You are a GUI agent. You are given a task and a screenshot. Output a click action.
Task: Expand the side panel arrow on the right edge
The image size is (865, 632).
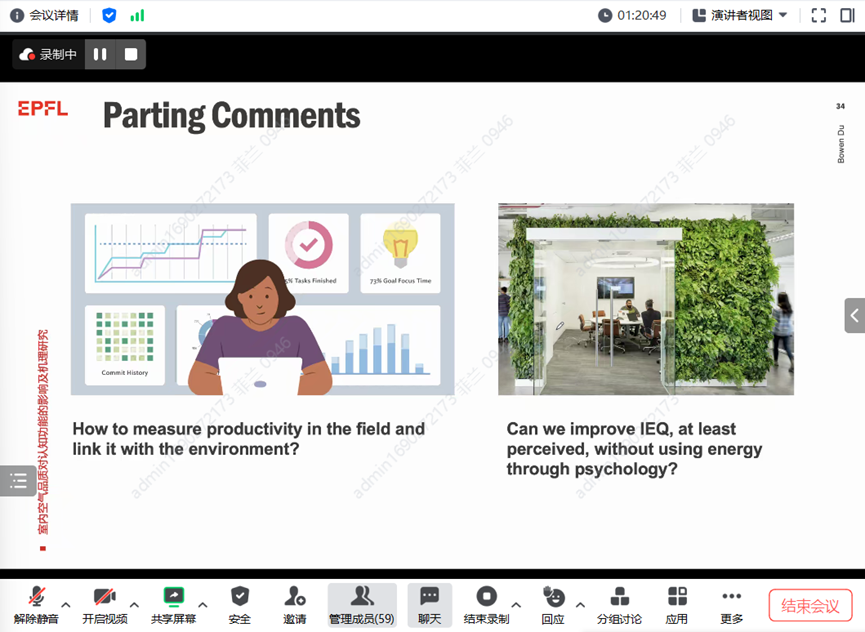(x=854, y=315)
